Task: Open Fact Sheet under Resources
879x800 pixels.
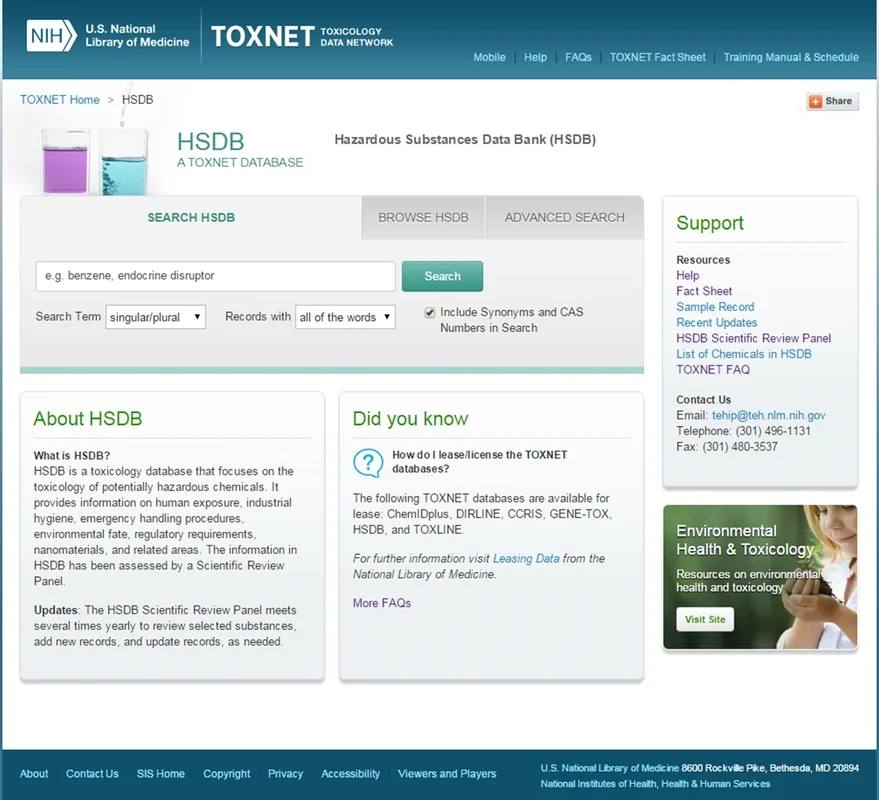Action: click(704, 291)
